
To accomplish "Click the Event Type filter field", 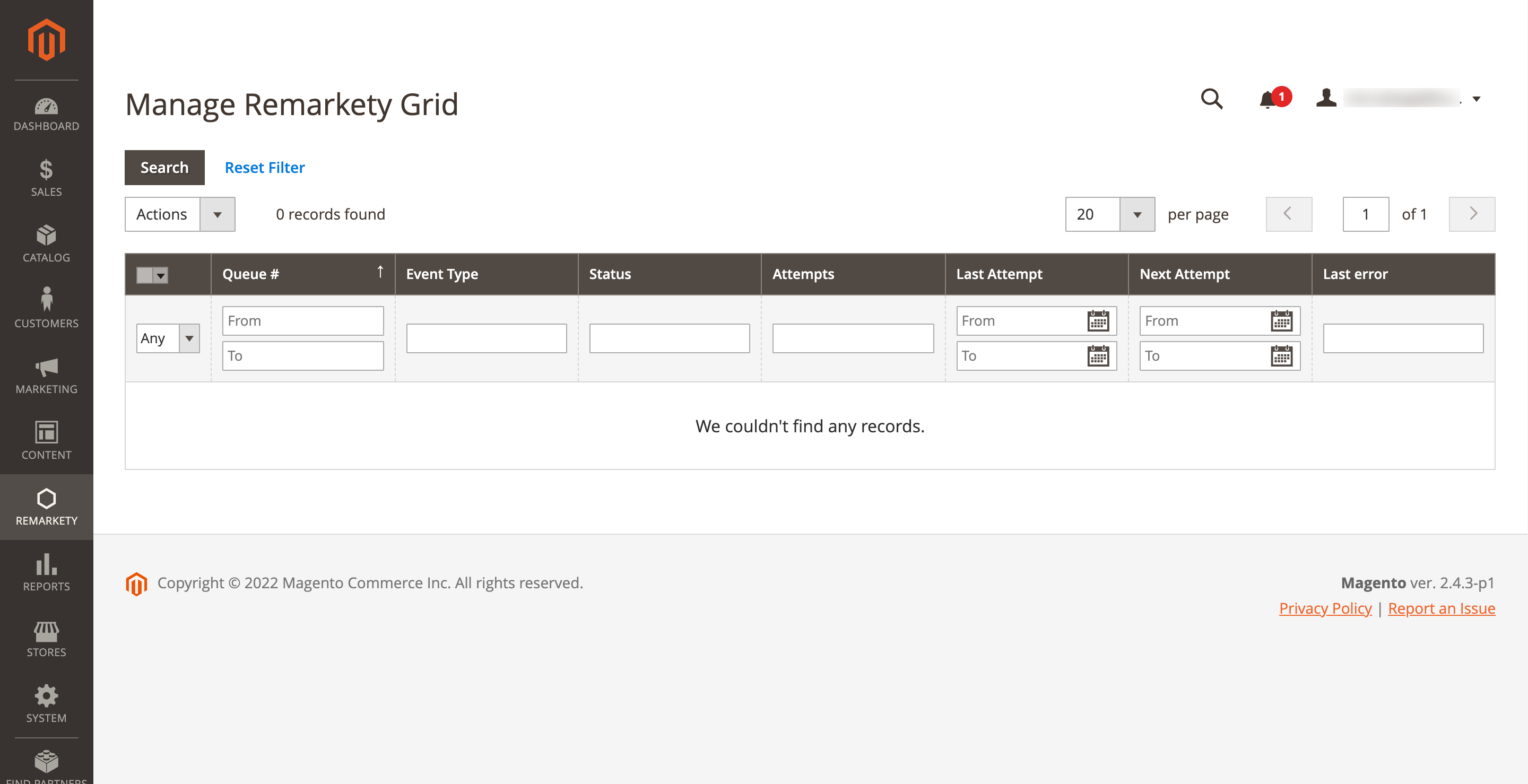I will pos(487,338).
